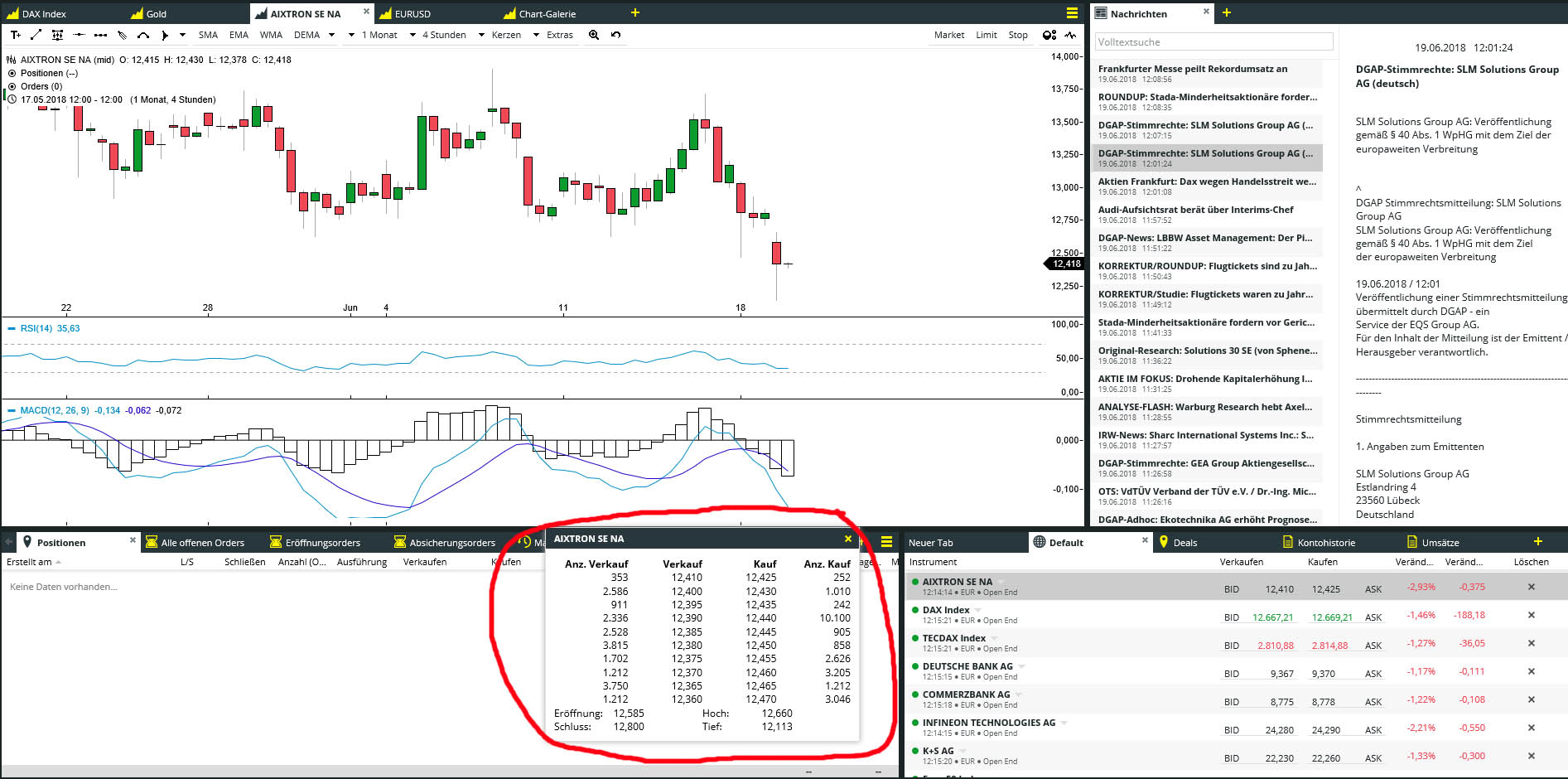Add the DEMA indicator
The image size is (1568, 779).
306,35
